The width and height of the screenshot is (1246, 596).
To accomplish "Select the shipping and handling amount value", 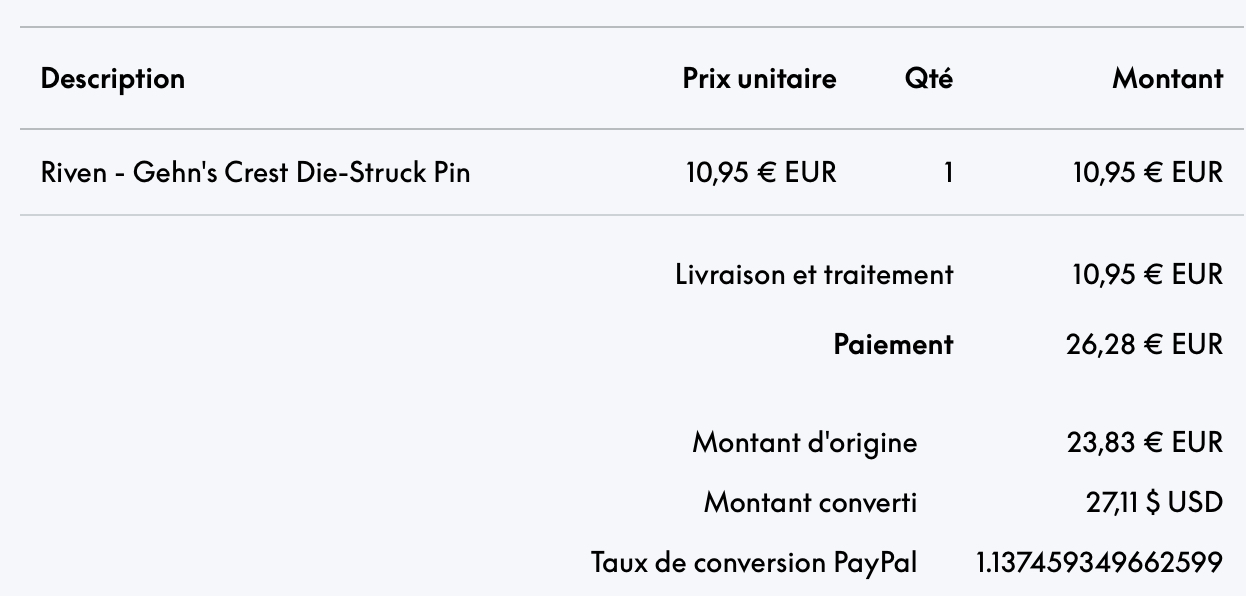I will click(x=1146, y=274).
